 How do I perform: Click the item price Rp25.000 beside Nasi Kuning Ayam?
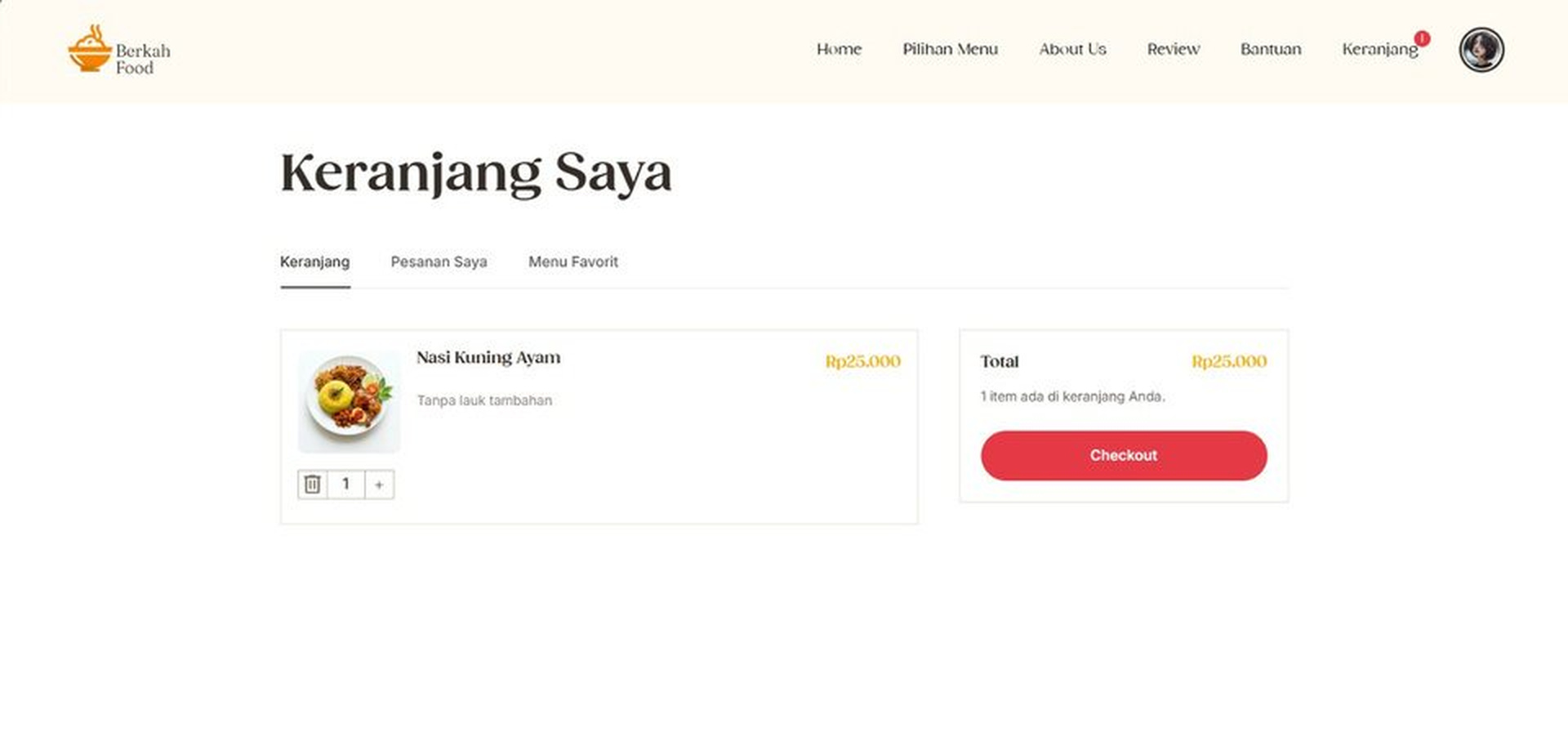tap(862, 361)
